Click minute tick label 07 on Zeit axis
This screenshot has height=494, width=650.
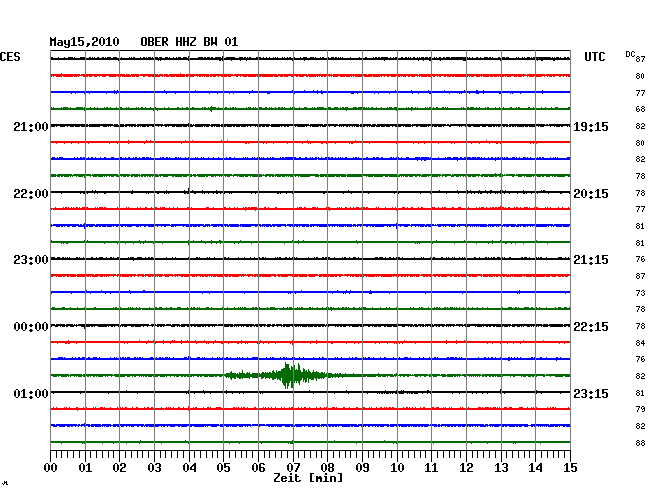point(293,467)
